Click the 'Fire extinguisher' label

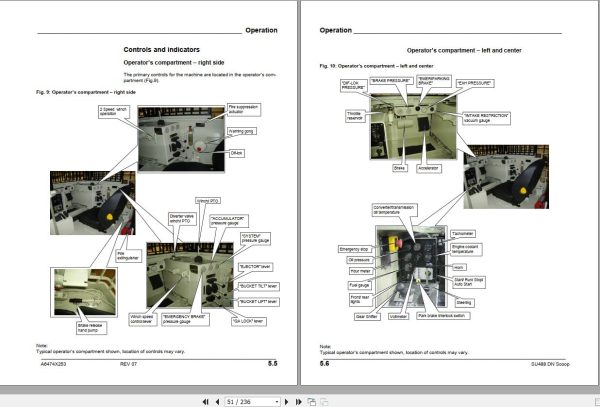[x=128, y=256]
